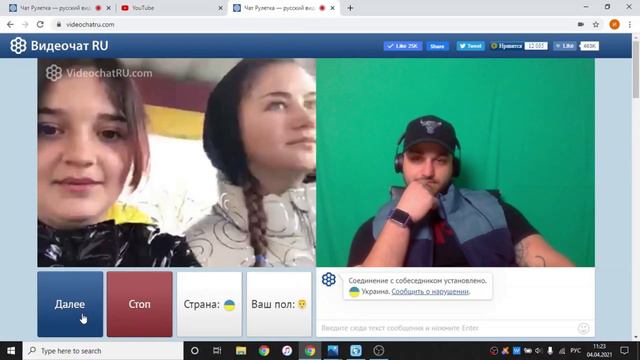Switch the РУС input language
This screenshot has width=640, height=360.
[576, 351]
